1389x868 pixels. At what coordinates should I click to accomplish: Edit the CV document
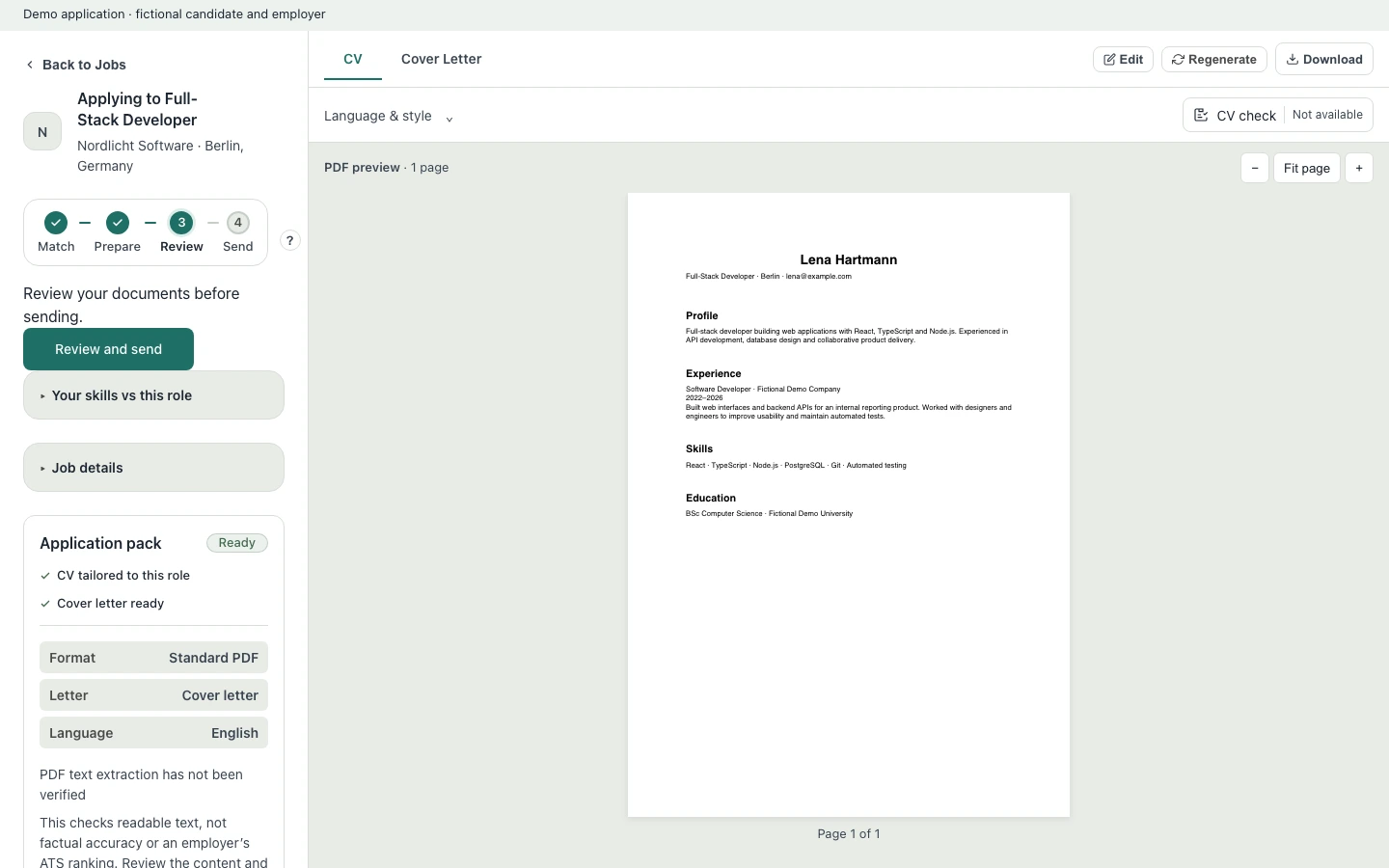point(1123,59)
